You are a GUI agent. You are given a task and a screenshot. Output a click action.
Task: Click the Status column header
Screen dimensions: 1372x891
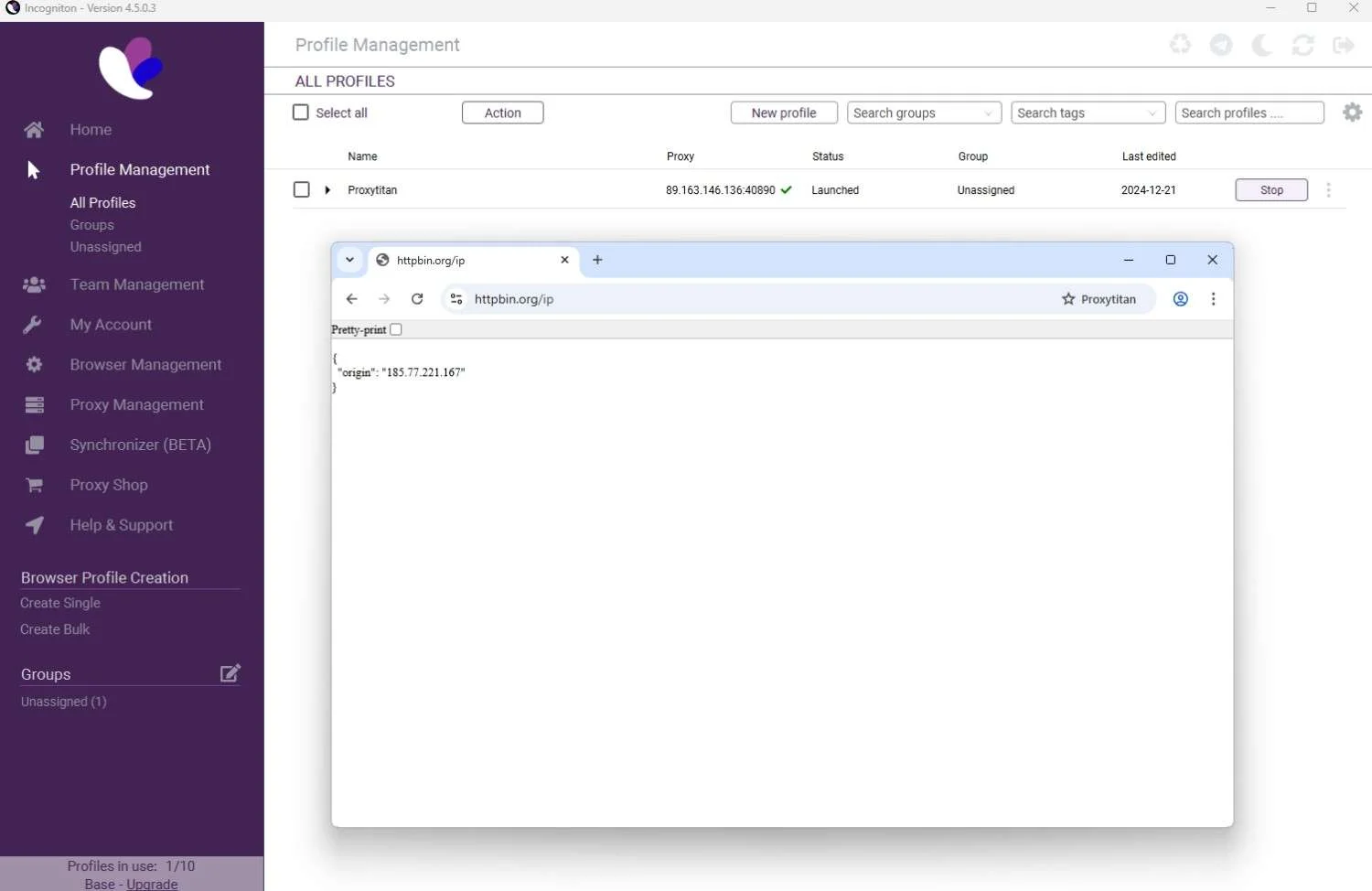pyautogui.click(x=828, y=156)
